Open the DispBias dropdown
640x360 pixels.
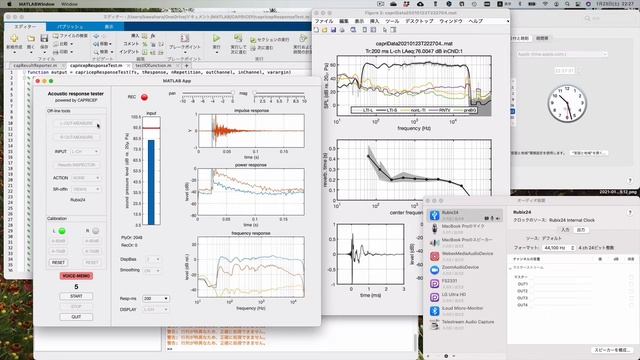click(x=153, y=260)
